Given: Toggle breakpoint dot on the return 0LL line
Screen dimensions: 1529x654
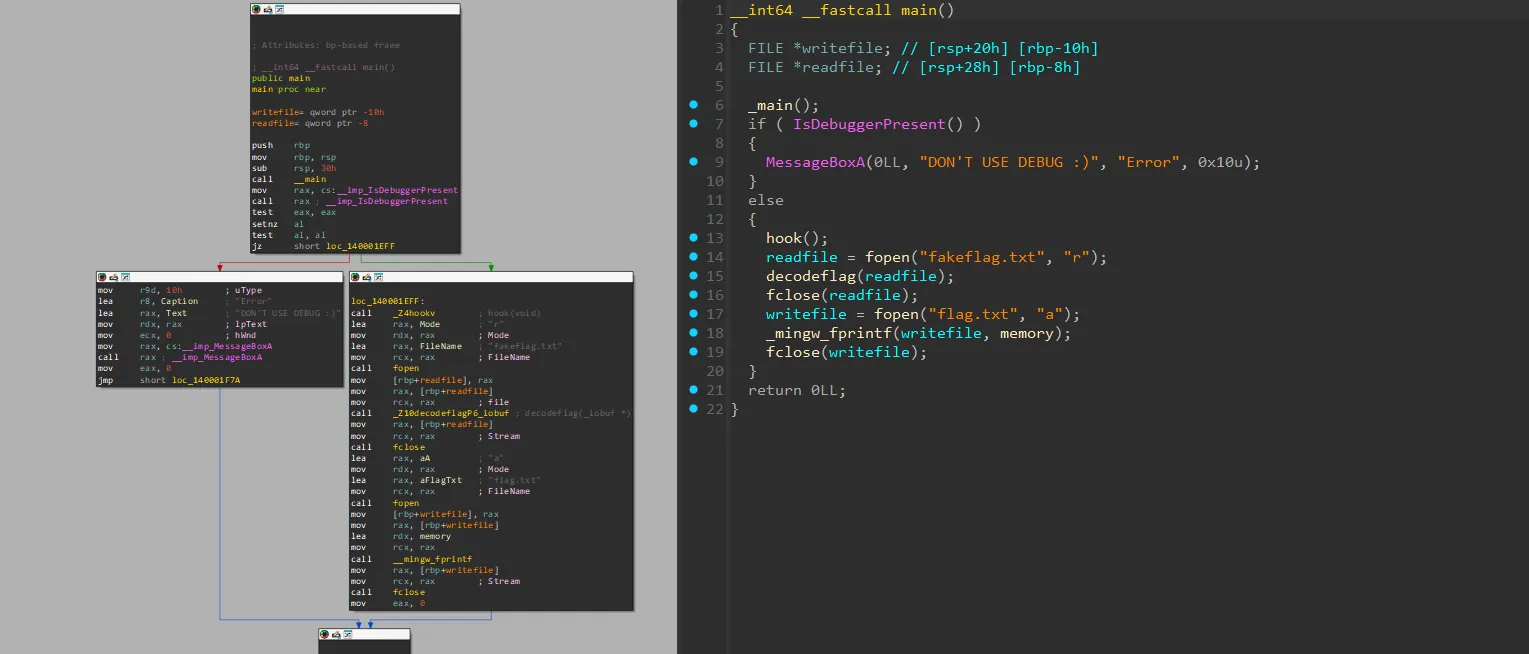Looking at the screenshot, I should tap(692, 390).
